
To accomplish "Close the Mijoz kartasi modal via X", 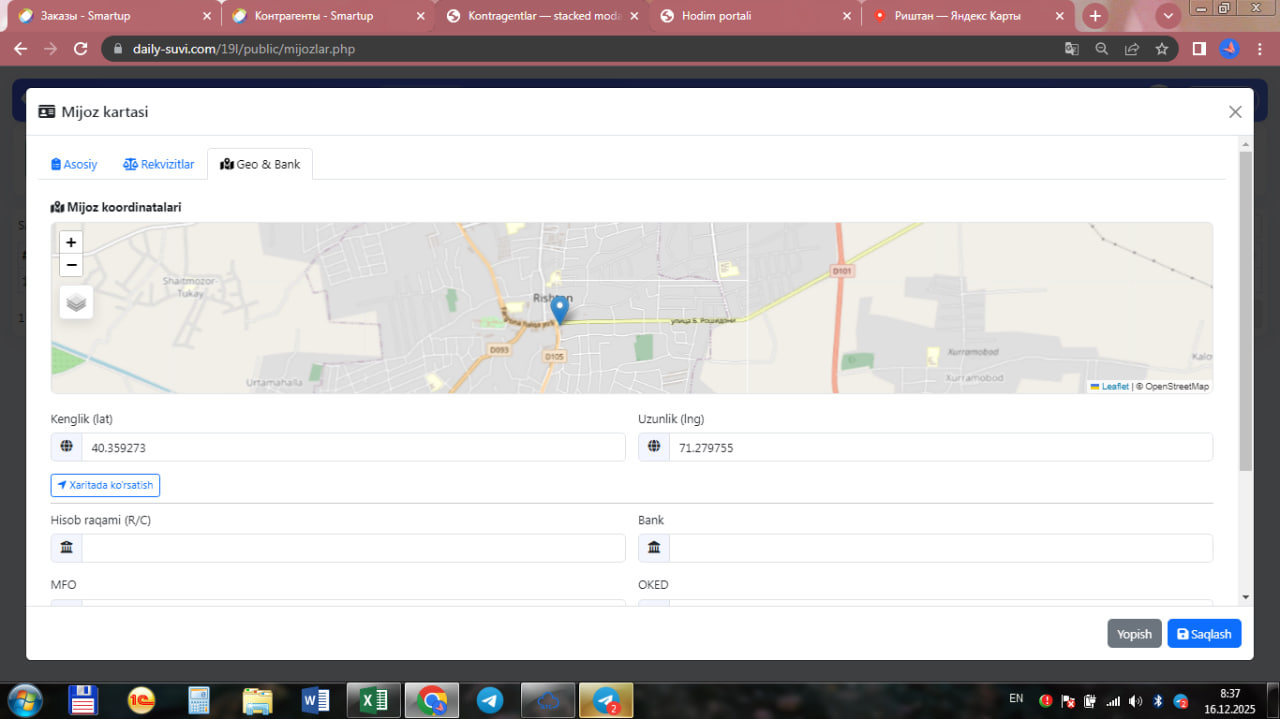I will pos(1235,112).
